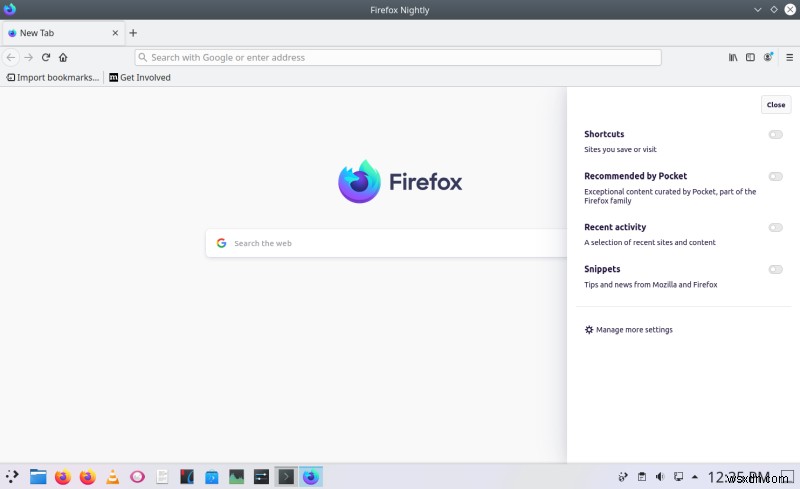Open a new tab with plus

click(133, 33)
